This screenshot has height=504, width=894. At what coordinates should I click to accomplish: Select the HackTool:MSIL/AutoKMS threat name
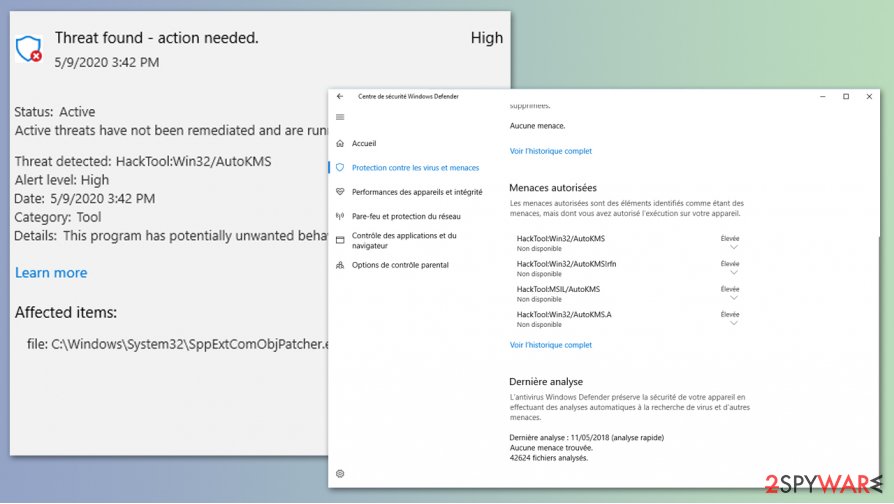point(558,289)
